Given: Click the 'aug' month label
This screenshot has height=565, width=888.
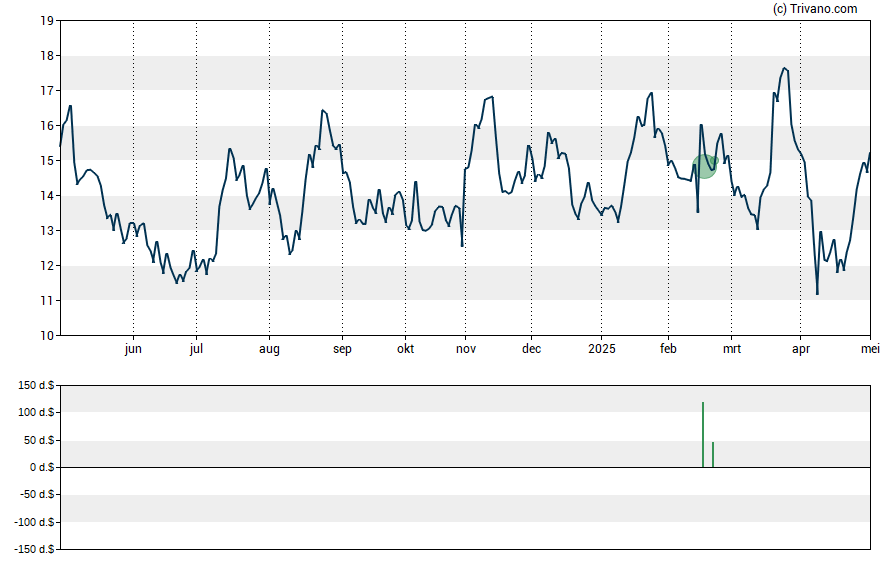Looking at the screenshot, I should [x=270, y=349].
